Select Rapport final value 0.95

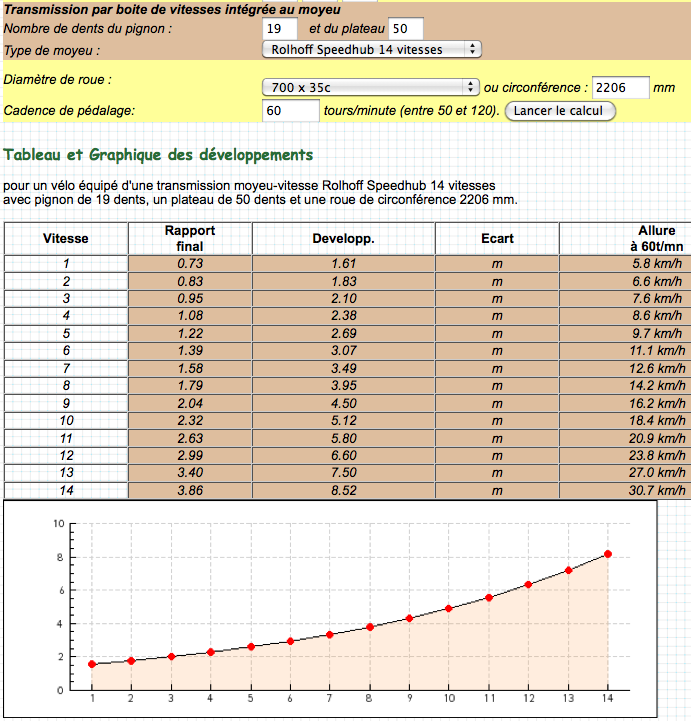click(x=190, y=298)
